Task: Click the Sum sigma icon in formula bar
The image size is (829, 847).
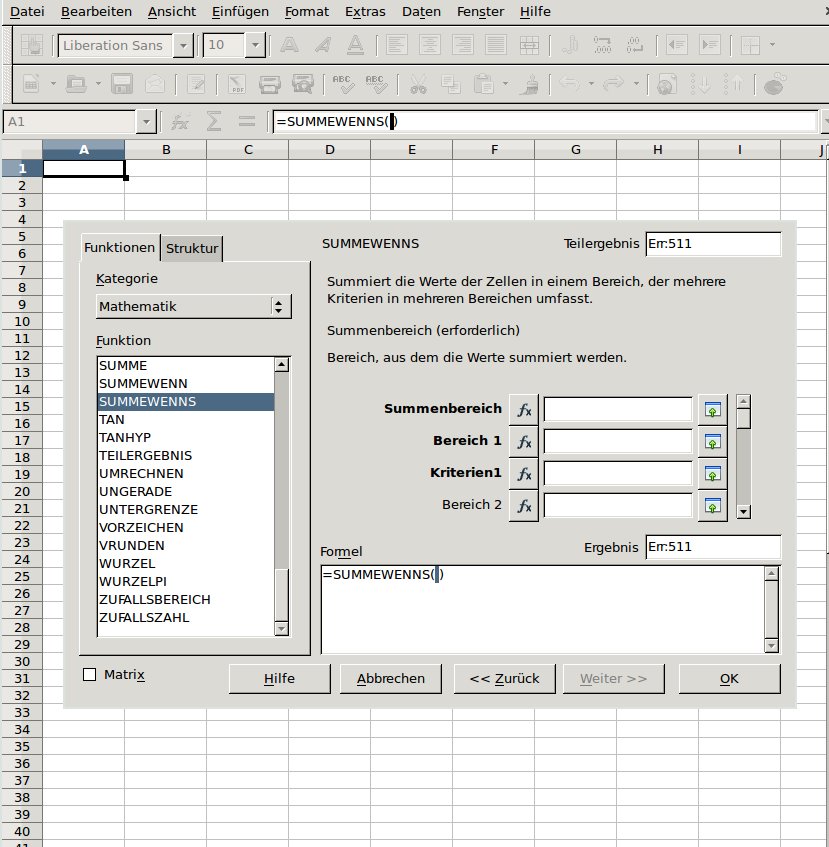Action: tap(214, 122)
